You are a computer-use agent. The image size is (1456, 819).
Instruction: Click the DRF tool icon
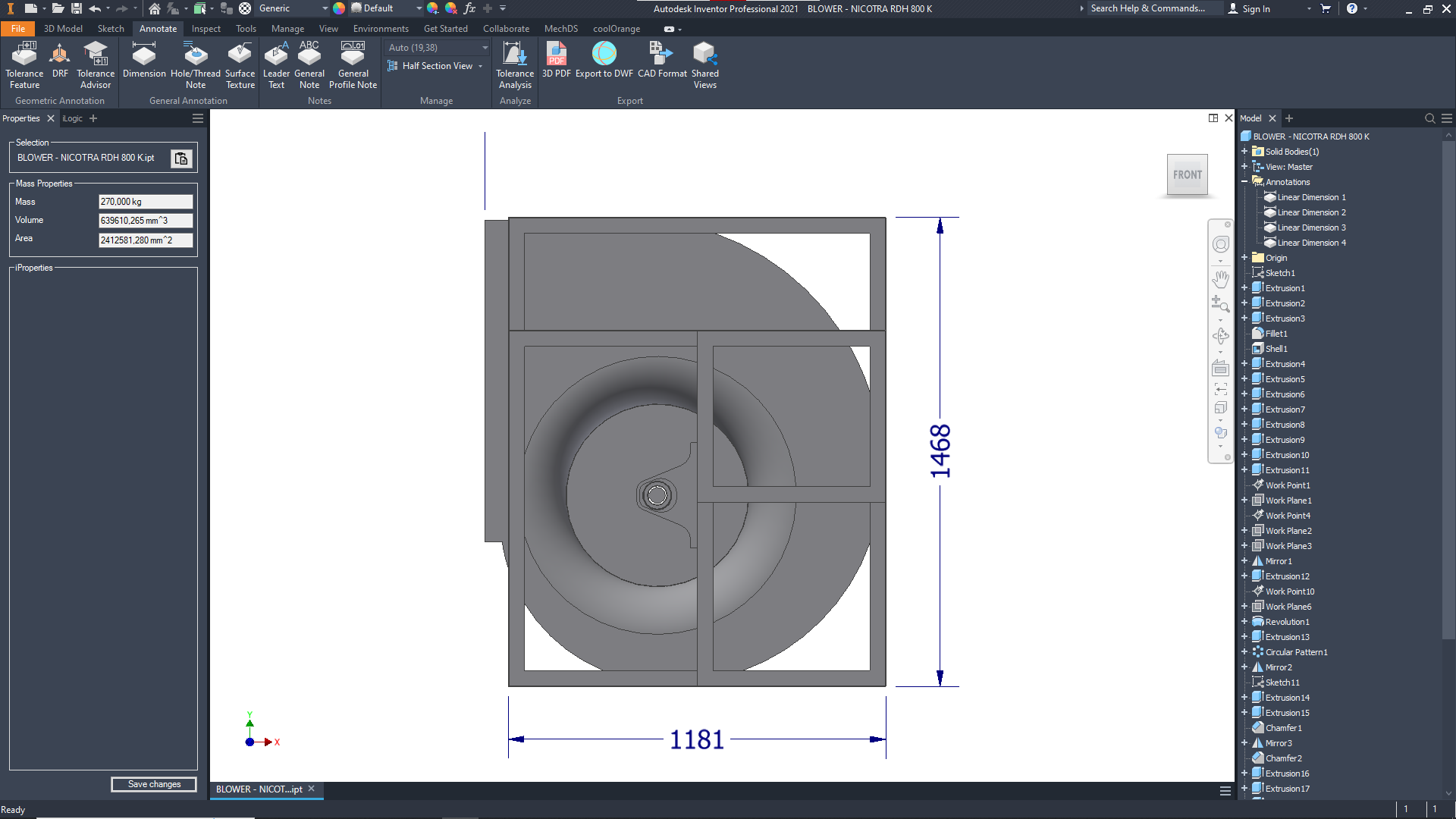60,55
